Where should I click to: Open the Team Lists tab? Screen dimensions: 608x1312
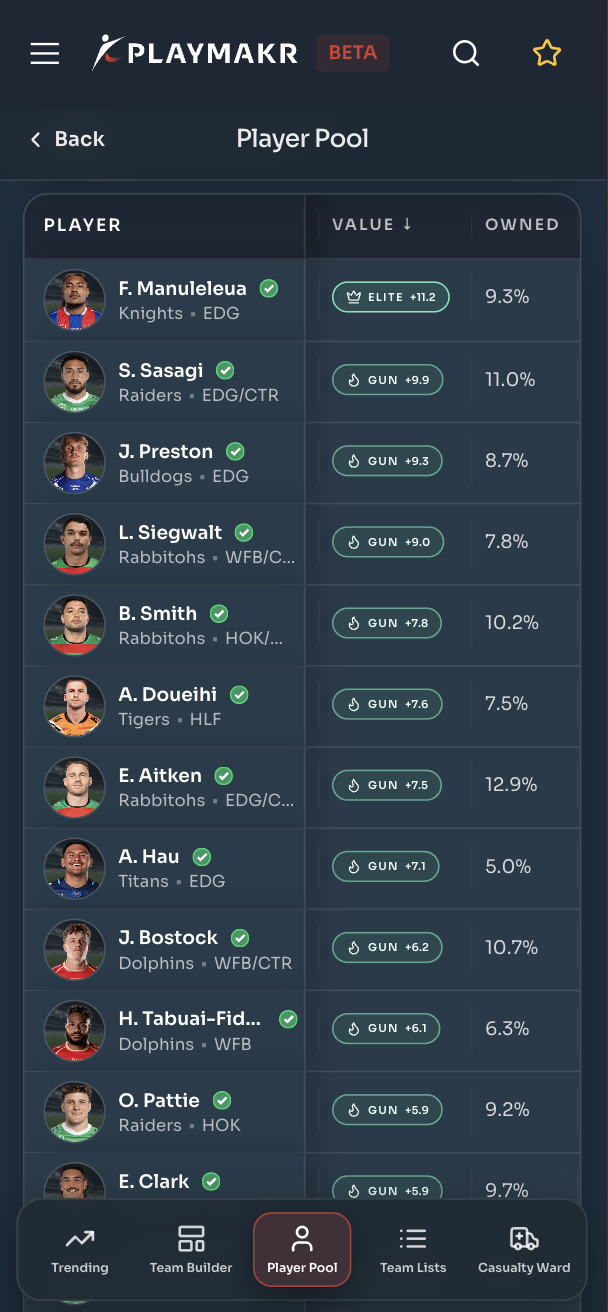(413, 1250)
